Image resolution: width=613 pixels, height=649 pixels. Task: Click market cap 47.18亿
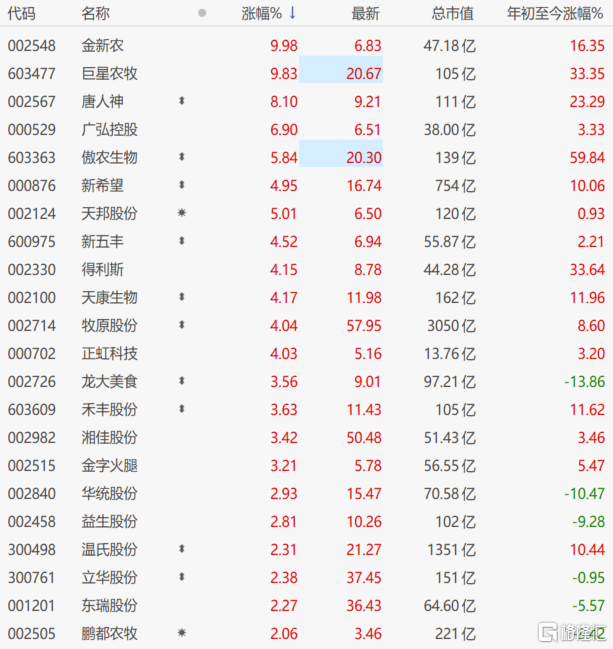click(x=450, y=46)
